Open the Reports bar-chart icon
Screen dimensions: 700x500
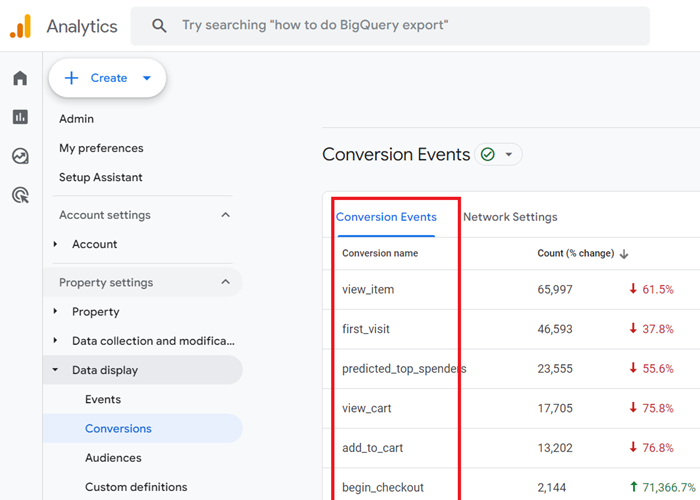[x=20, y=117]
